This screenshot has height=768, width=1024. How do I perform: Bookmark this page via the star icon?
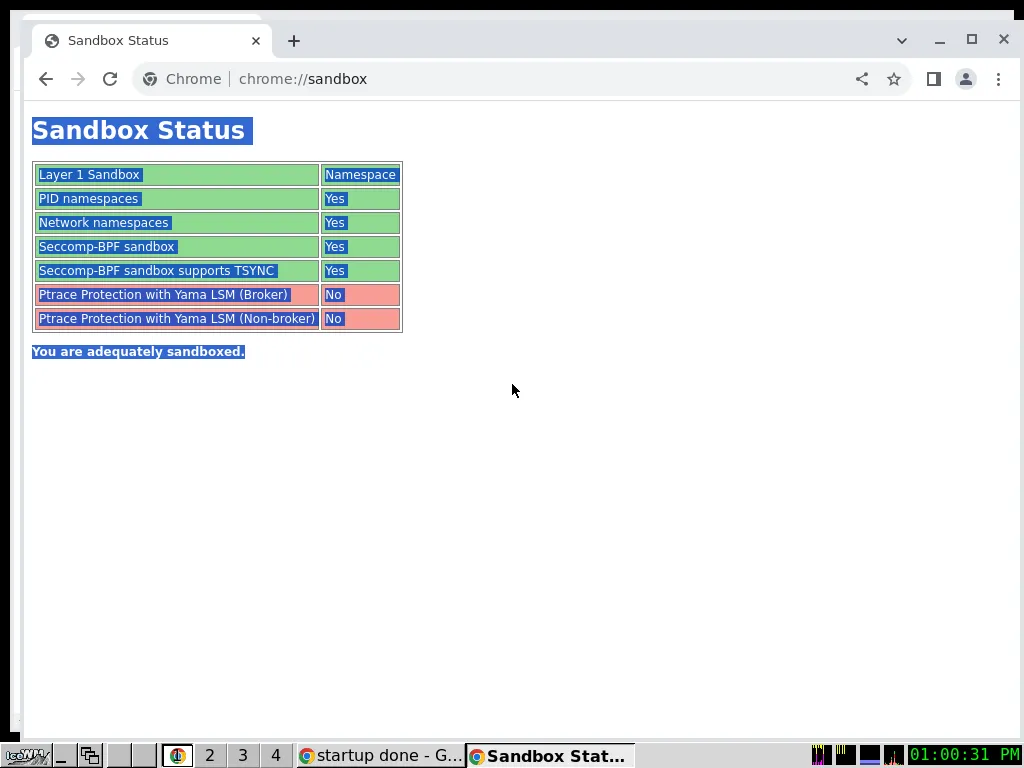893,79
